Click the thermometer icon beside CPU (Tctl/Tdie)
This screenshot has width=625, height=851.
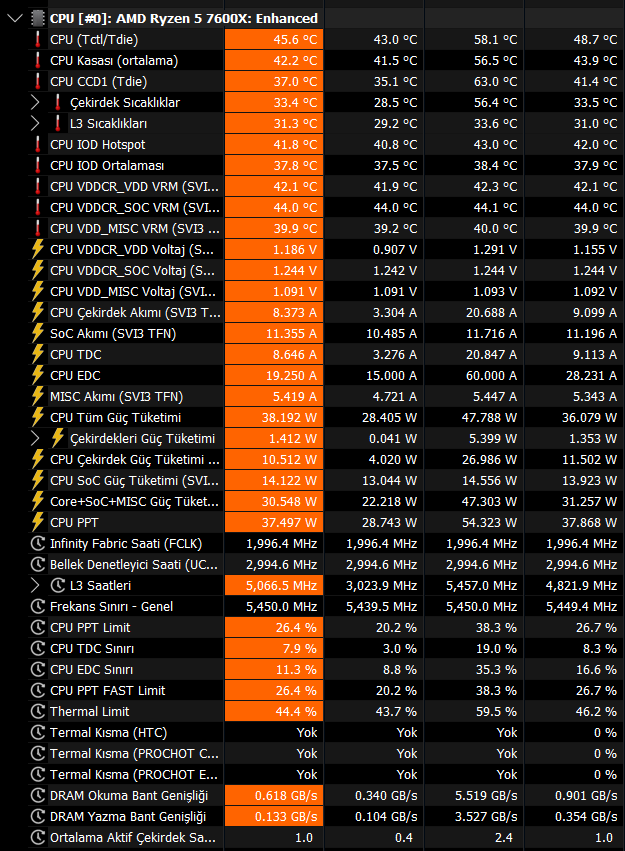pos(37,40)
